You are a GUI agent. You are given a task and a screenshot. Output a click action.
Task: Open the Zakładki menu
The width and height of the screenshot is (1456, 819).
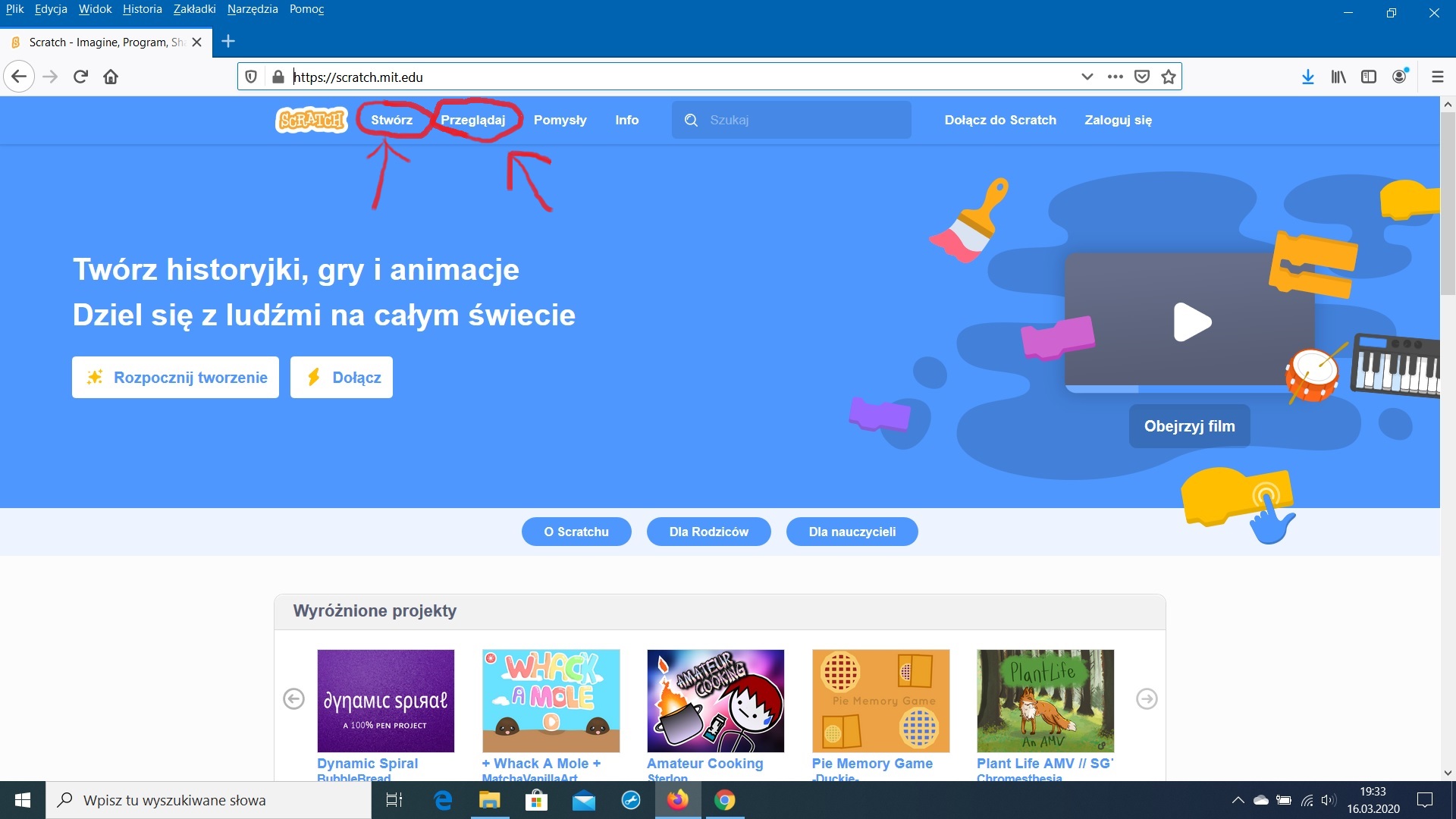click(x=195, y=9)
